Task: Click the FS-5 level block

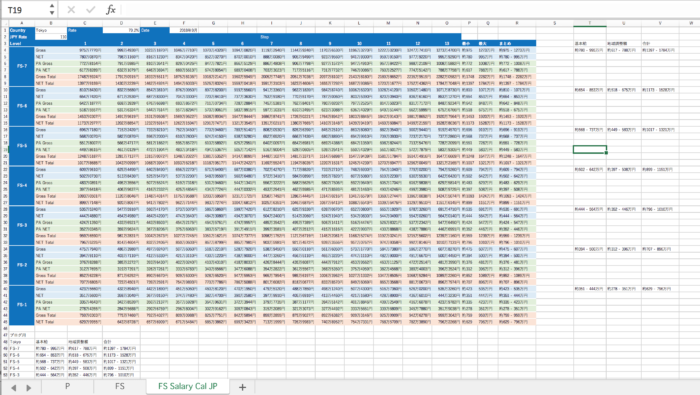Action: (21, 146)
